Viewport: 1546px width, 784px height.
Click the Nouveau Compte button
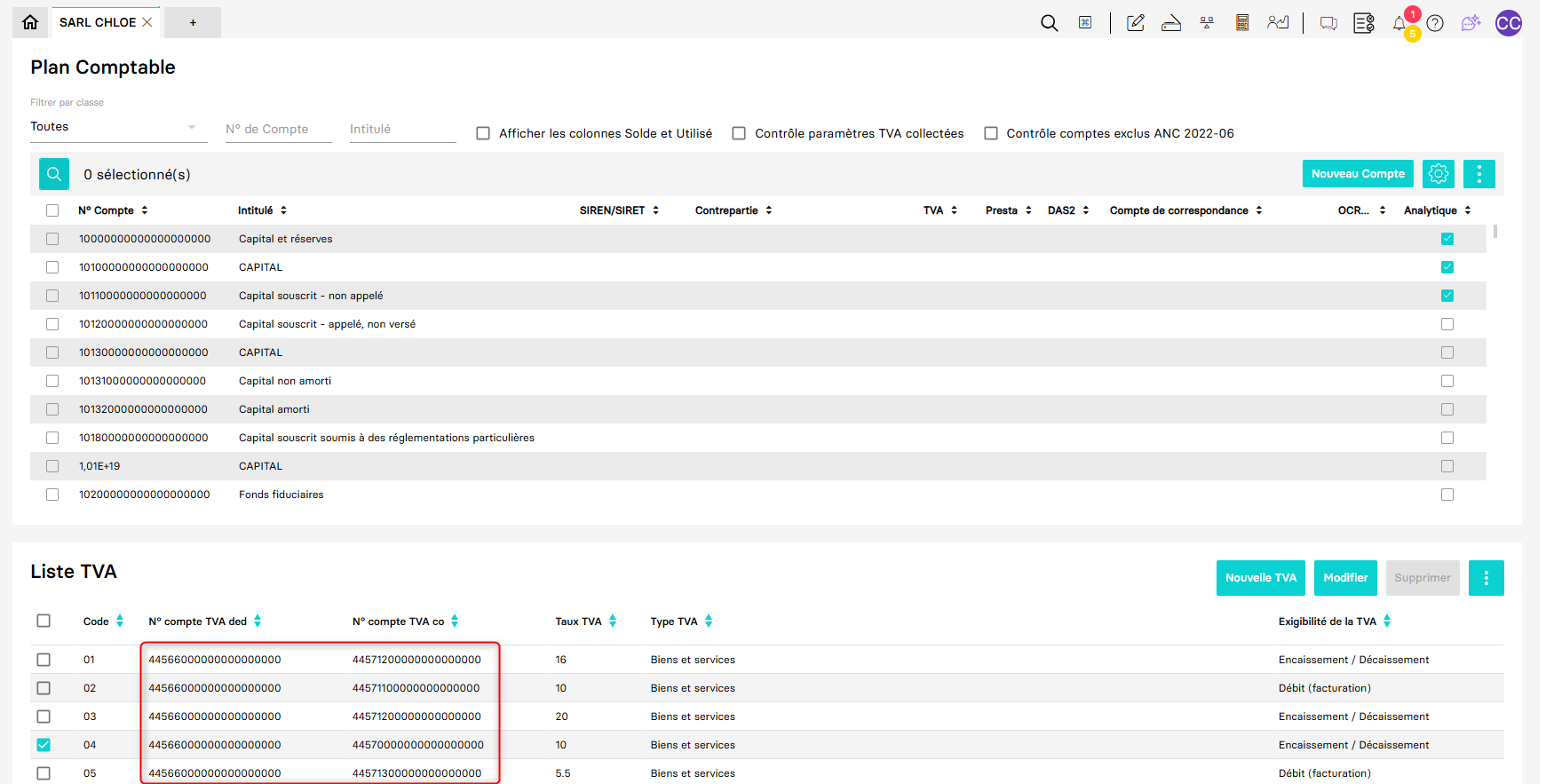[1357, 174]
